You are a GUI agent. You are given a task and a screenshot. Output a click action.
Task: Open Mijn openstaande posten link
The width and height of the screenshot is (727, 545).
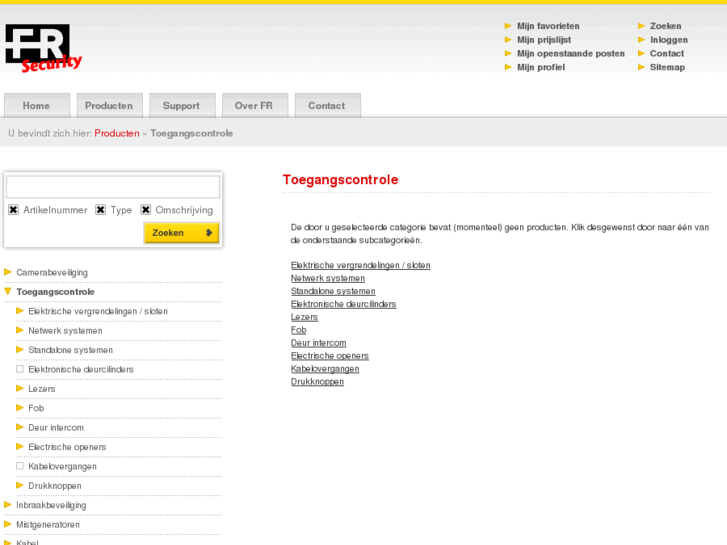[x=571, y=53]
